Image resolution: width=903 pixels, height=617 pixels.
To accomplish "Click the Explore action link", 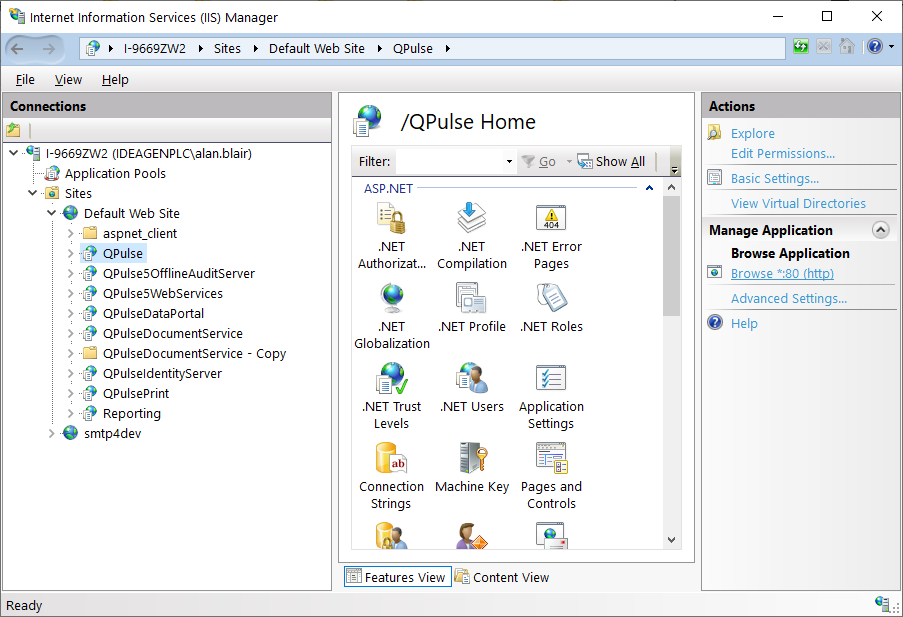I will coord(753,133).
